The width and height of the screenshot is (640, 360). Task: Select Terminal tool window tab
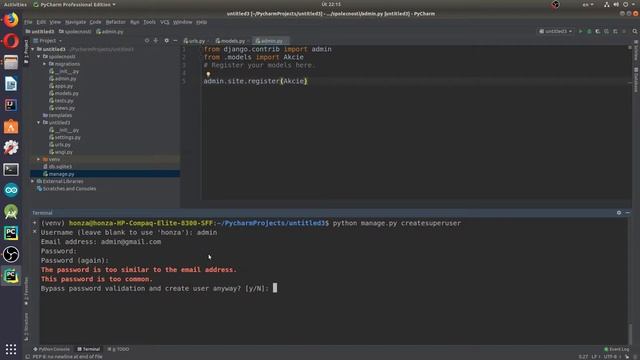point(89,349)
